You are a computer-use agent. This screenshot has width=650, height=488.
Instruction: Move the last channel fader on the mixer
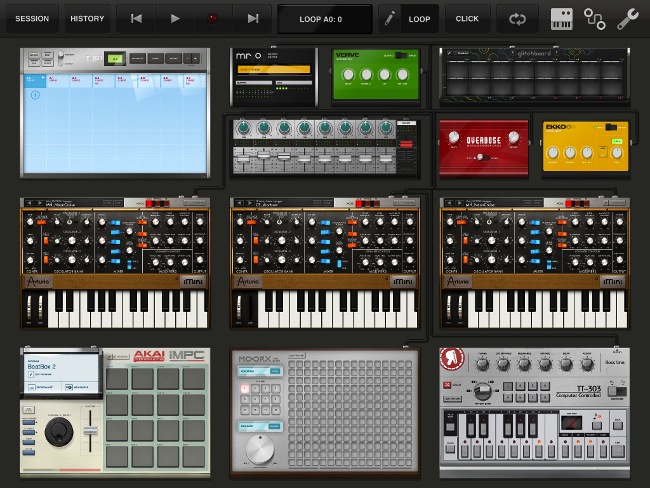[x=386, y=159]
